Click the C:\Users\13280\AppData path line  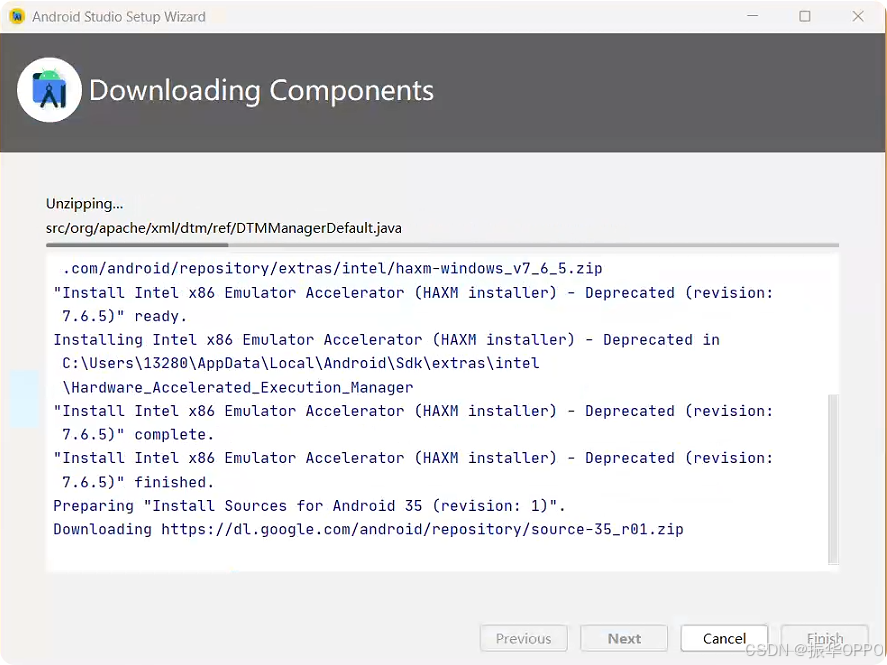coord(300,363)
